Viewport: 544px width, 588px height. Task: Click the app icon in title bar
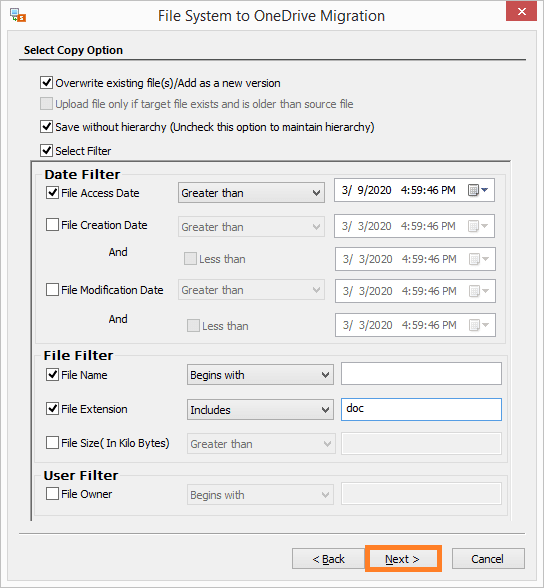(x=18, y=15)
